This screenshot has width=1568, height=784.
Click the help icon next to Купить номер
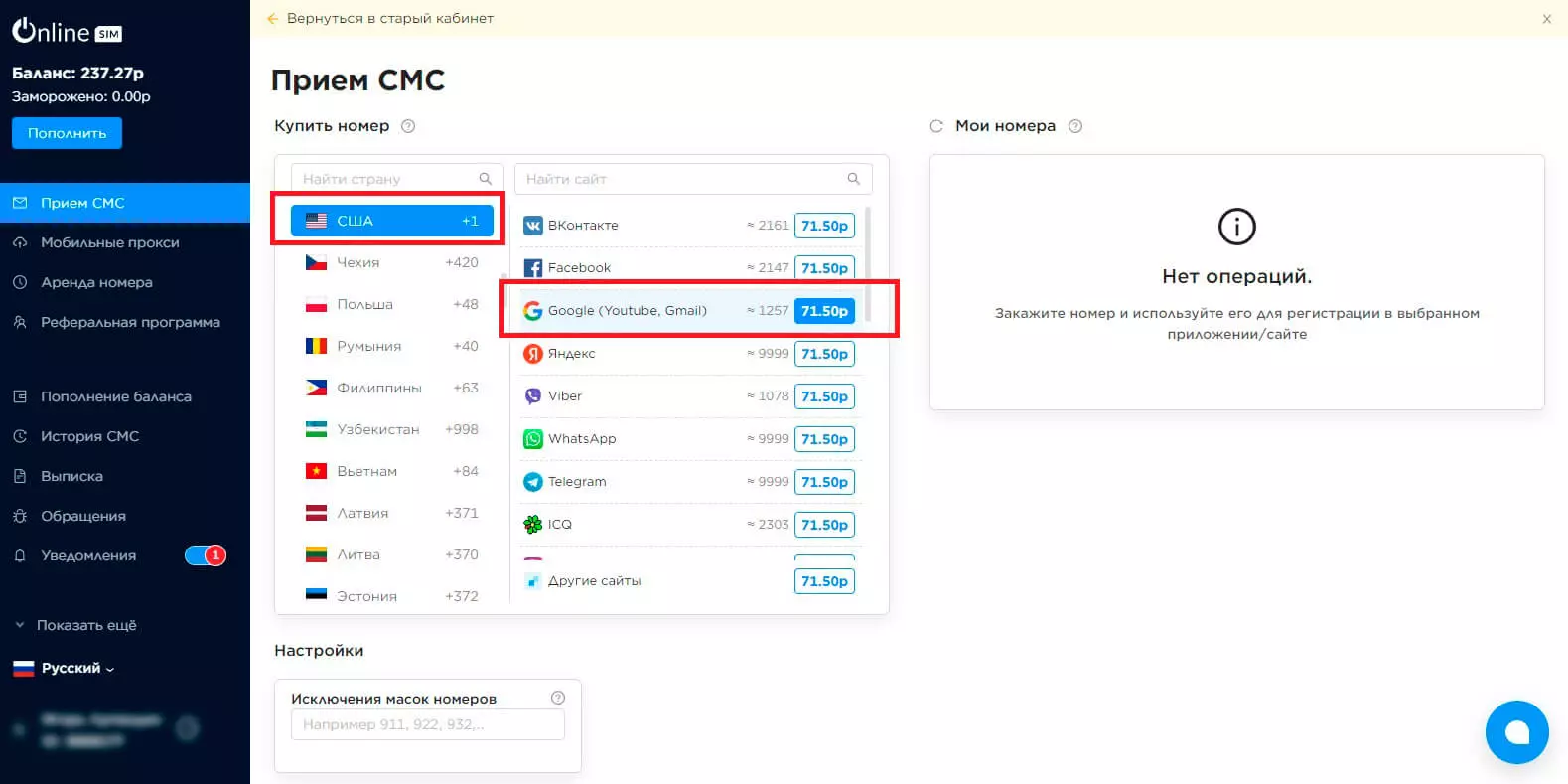[x=408, y=126]
